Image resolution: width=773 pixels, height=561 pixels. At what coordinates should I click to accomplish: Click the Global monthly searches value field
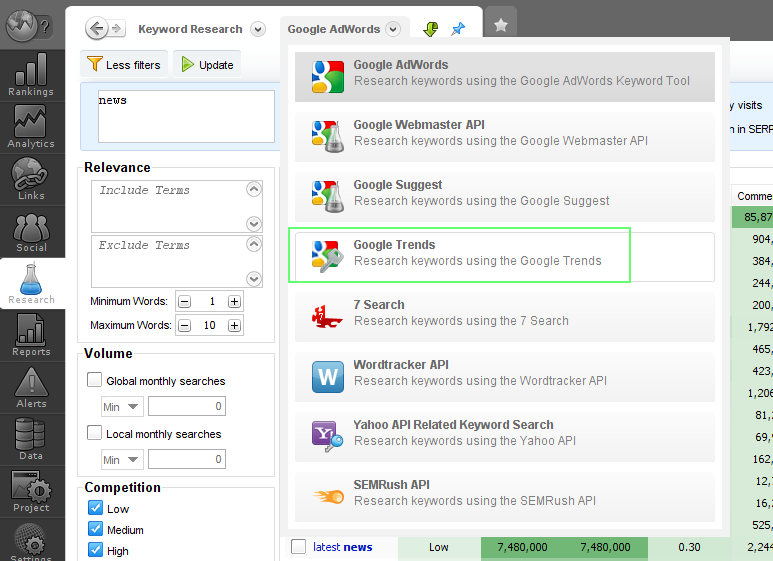click(187, 406)
